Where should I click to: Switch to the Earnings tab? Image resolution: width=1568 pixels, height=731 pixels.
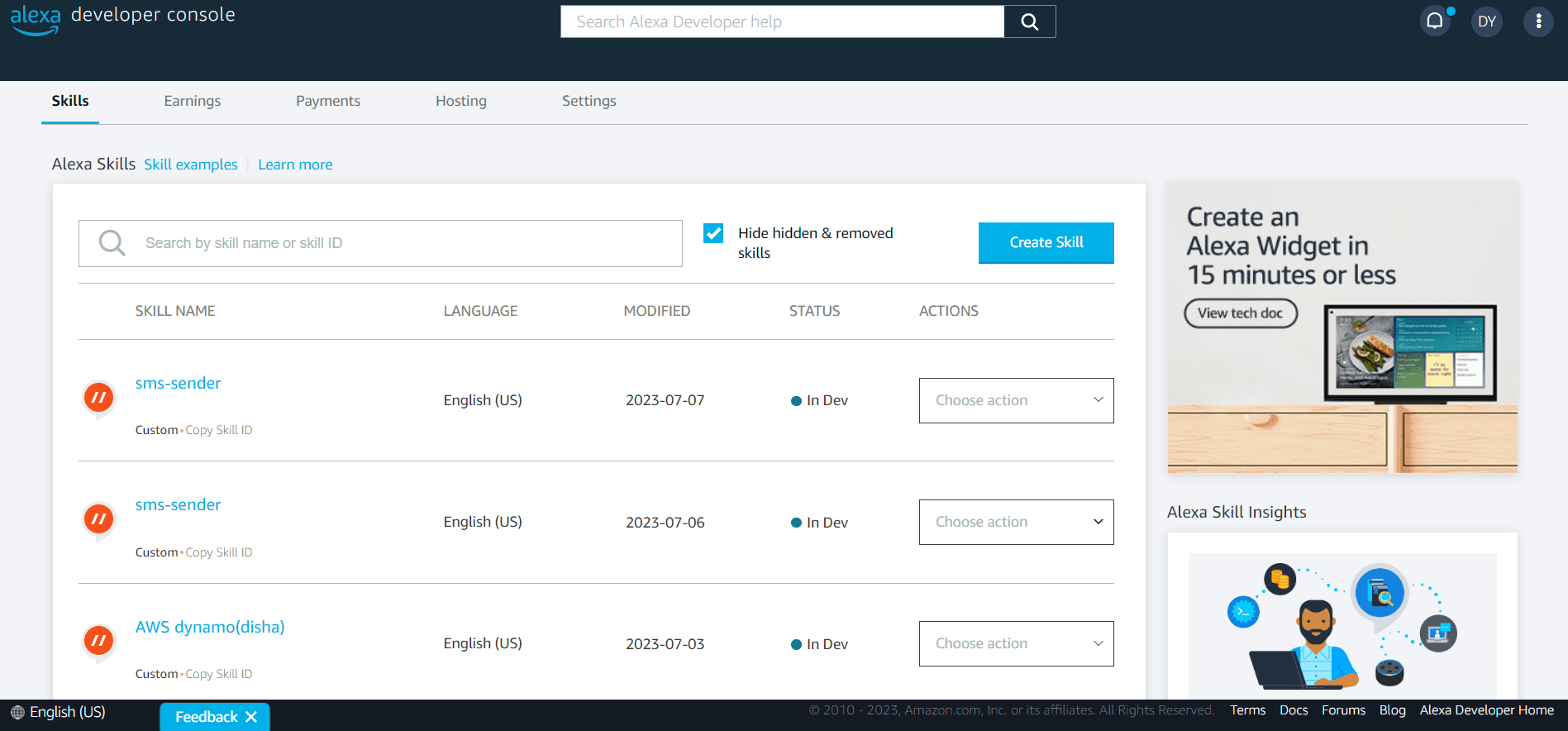pyautogui.click(x=192, y=101)
